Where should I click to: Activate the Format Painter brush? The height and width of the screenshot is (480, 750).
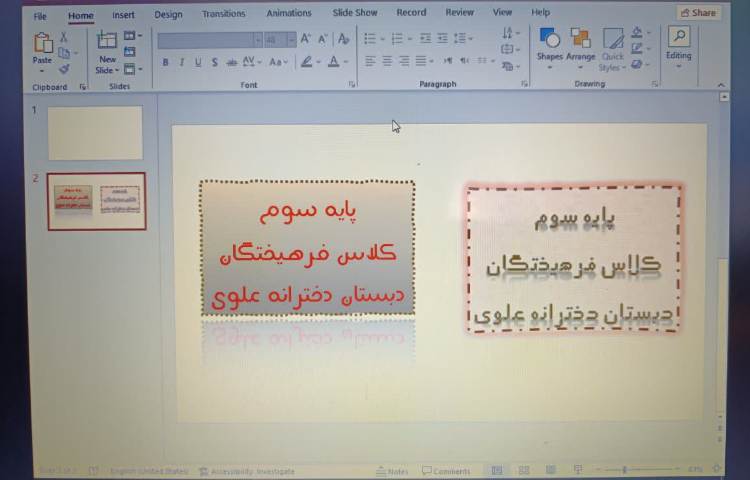click(64, 69)
